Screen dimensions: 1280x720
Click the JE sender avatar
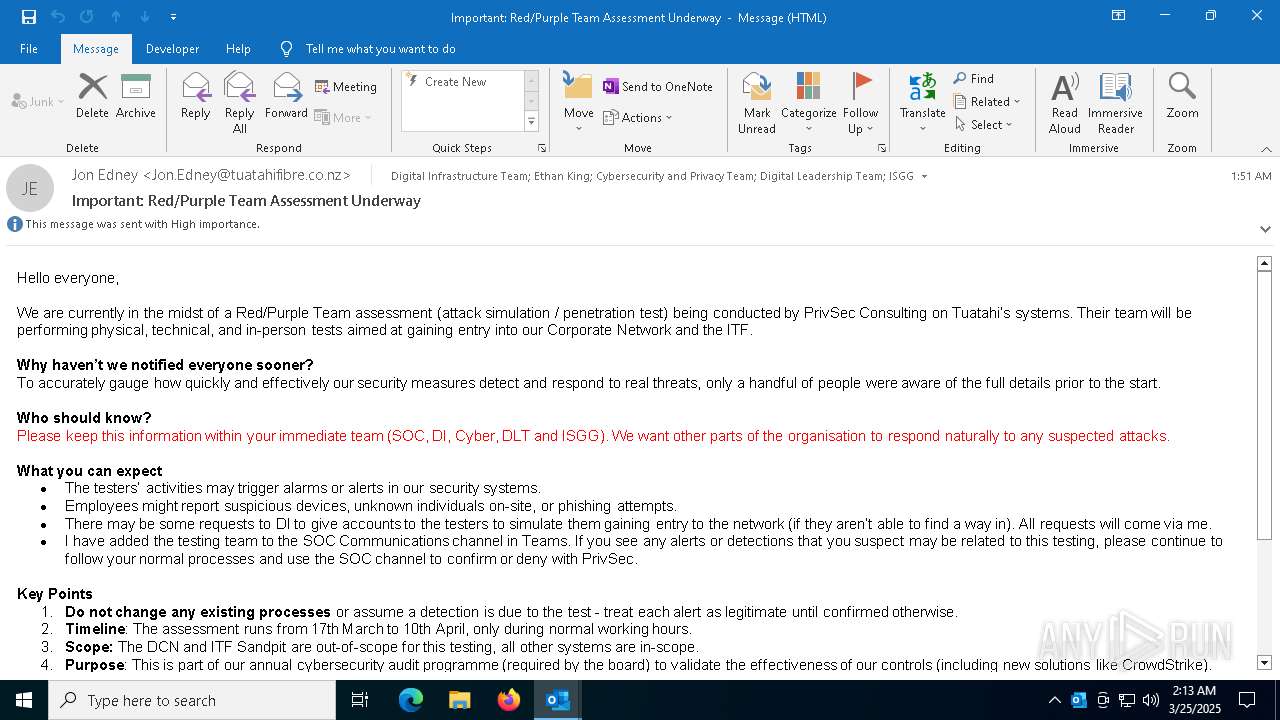[x=30, y=188]
